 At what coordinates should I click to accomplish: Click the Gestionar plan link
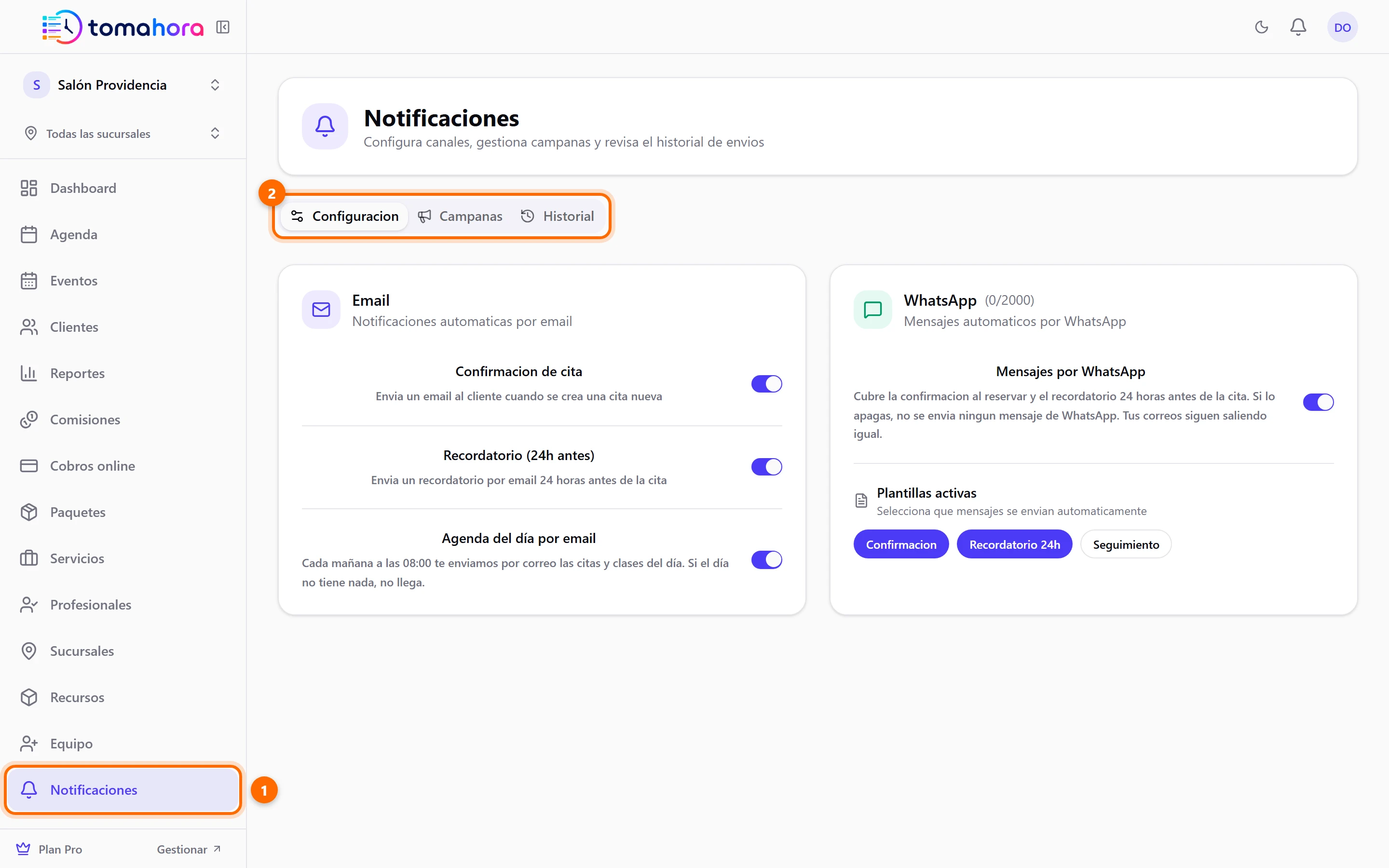click(x=188, y=849)
